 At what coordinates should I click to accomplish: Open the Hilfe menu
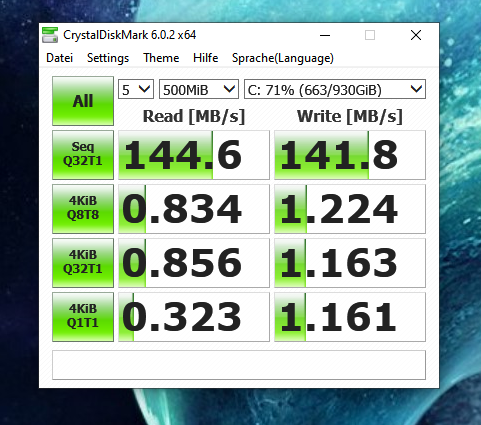coord(206,58)
